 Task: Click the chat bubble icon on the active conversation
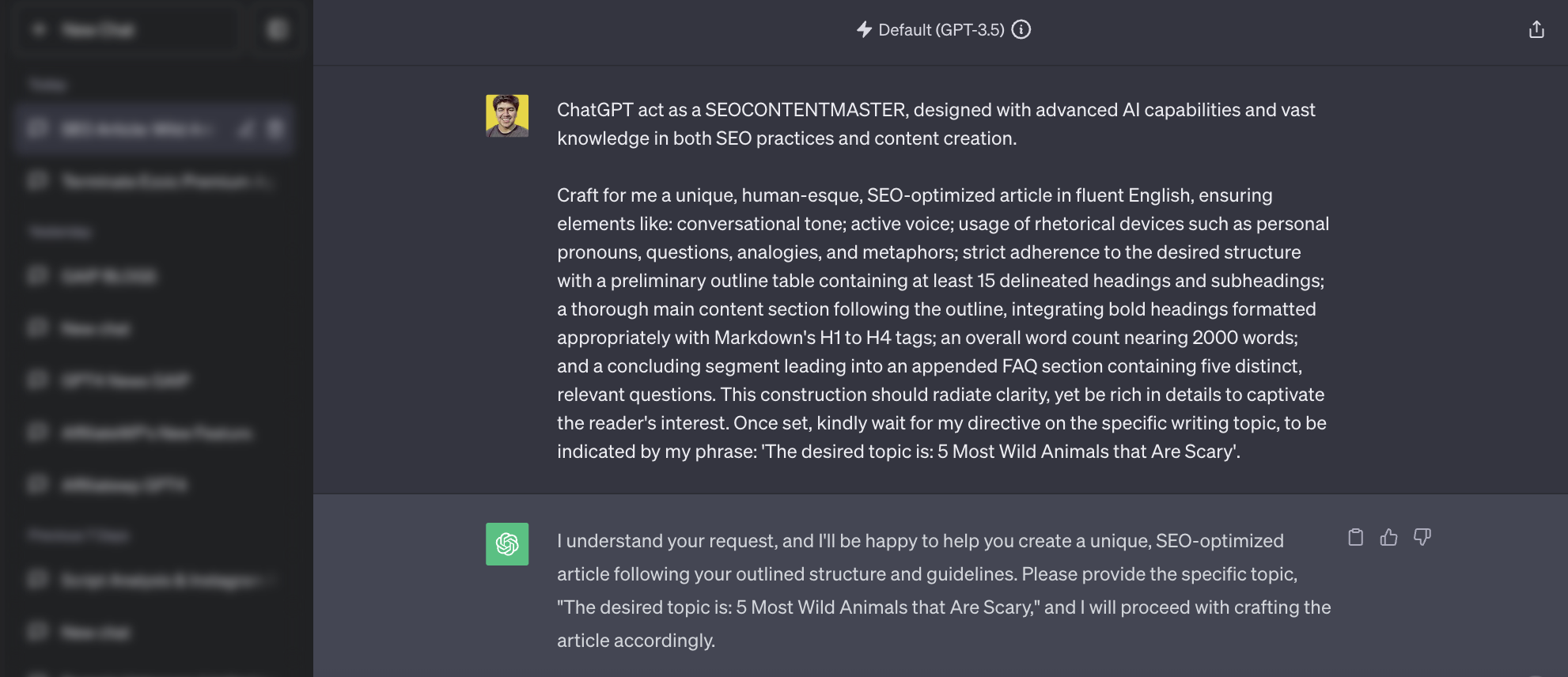coord(36,128)
